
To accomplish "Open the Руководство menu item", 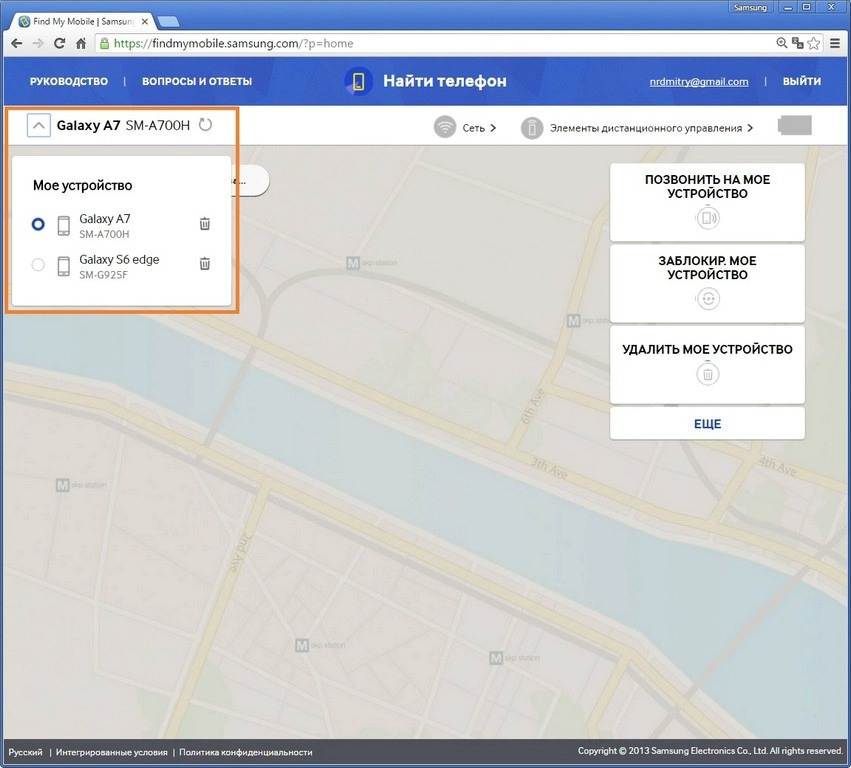I will tap(68, 82).
